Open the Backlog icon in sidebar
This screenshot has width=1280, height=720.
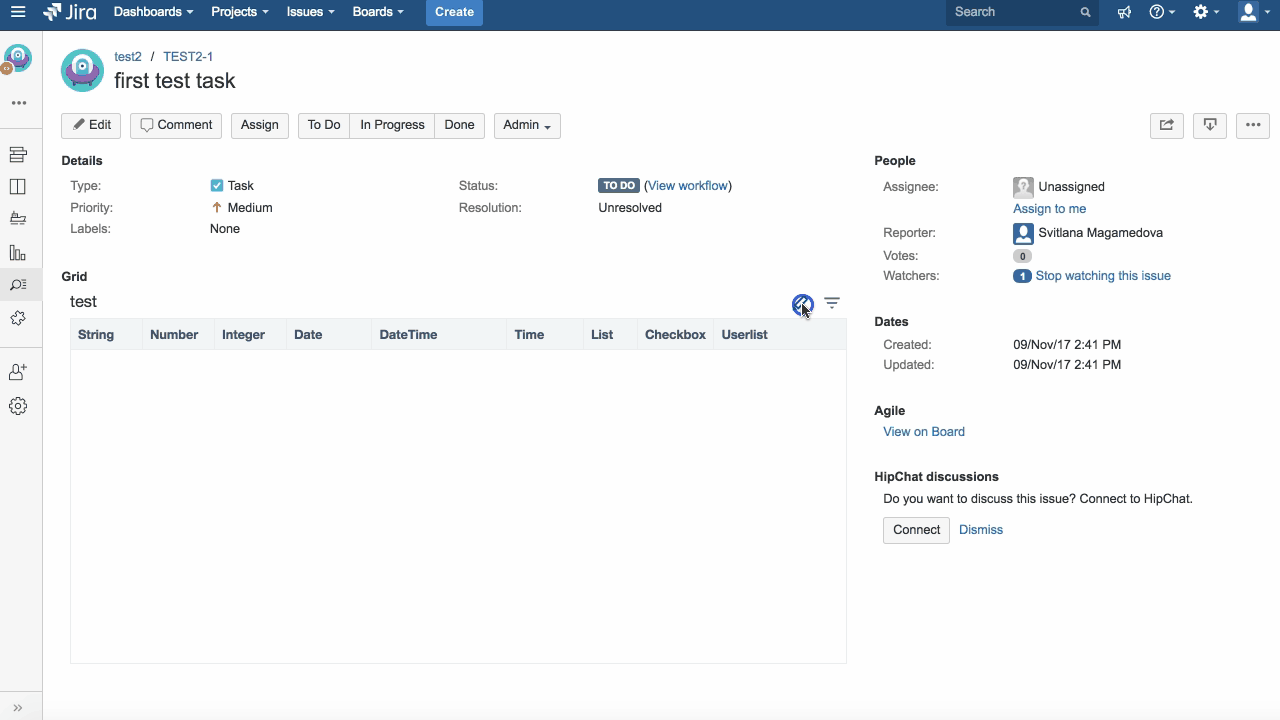(x=18, y=155)
